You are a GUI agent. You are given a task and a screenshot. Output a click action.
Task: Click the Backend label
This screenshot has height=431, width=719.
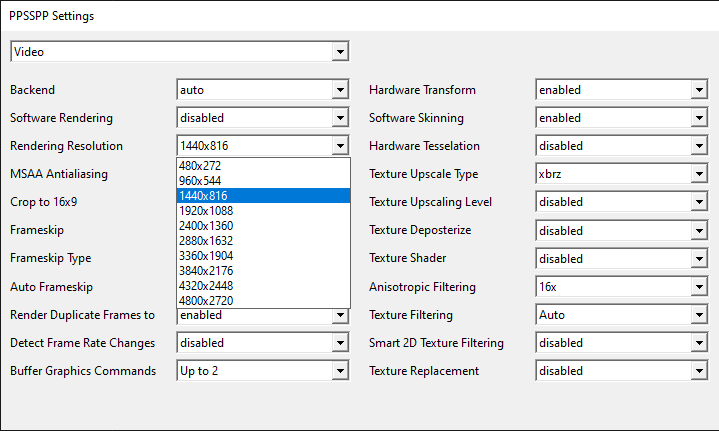(33, 90)
